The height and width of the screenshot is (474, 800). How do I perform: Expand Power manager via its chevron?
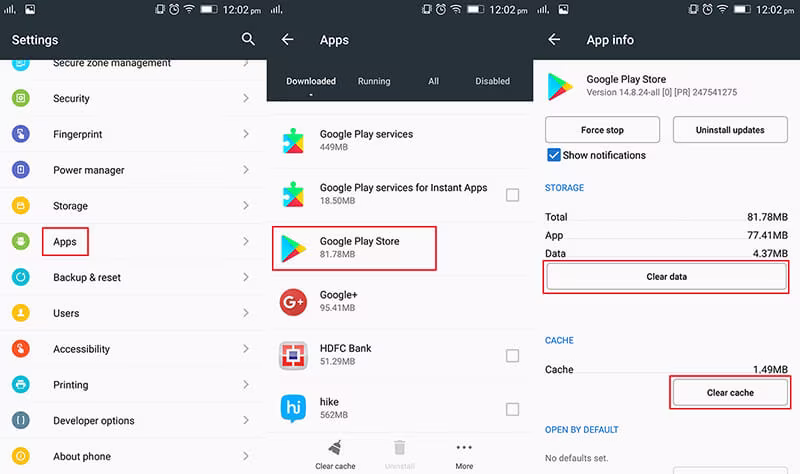[246, 169]
